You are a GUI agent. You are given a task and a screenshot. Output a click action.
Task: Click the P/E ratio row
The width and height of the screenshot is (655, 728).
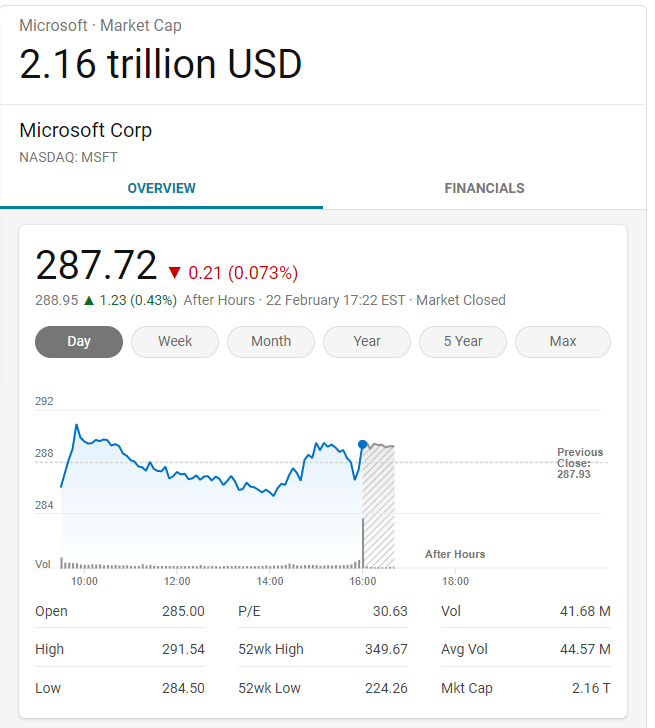coord(323,611)
